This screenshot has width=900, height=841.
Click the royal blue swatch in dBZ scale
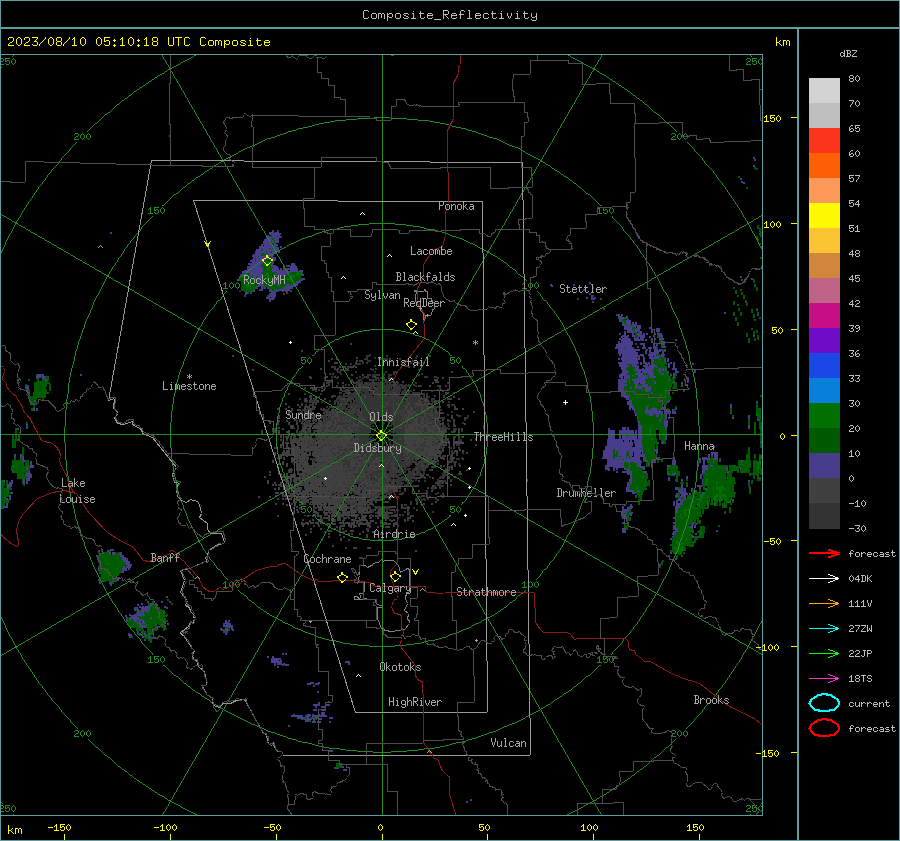824,366
